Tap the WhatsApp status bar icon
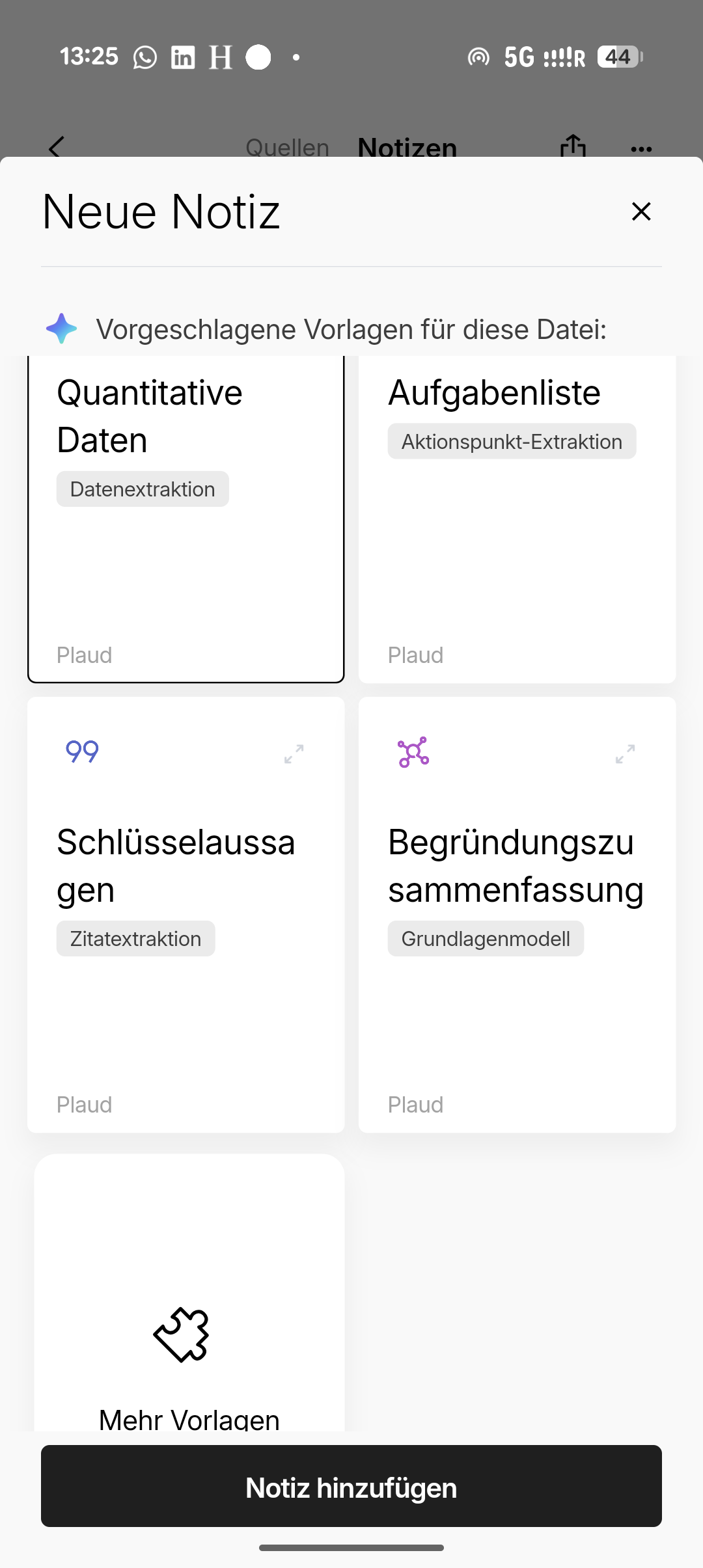Viewport: 703px width, 1568px height. tap(145, 57)
